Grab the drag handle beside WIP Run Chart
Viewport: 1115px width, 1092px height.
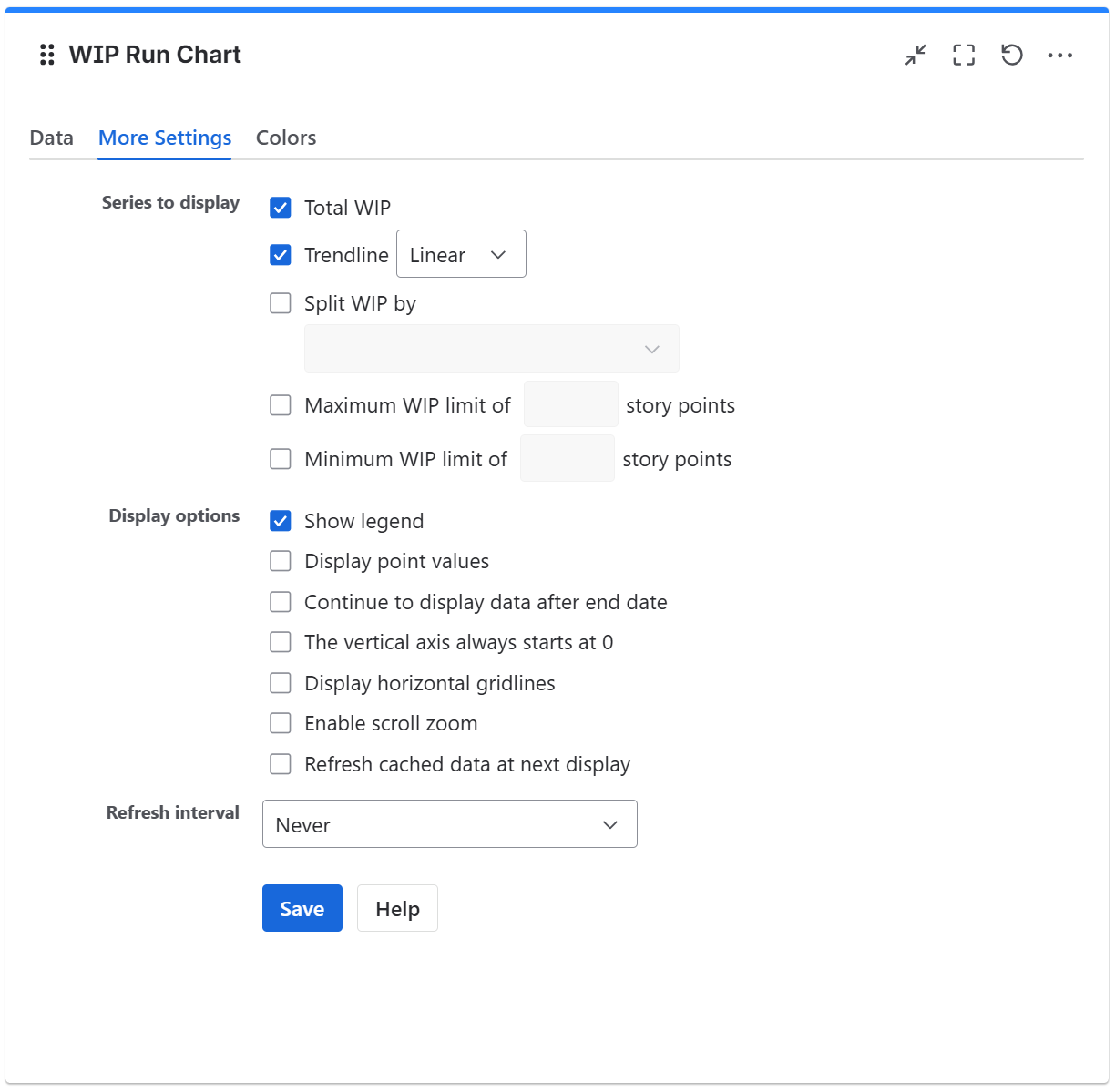pyautogui.click(x=46, y=55)
